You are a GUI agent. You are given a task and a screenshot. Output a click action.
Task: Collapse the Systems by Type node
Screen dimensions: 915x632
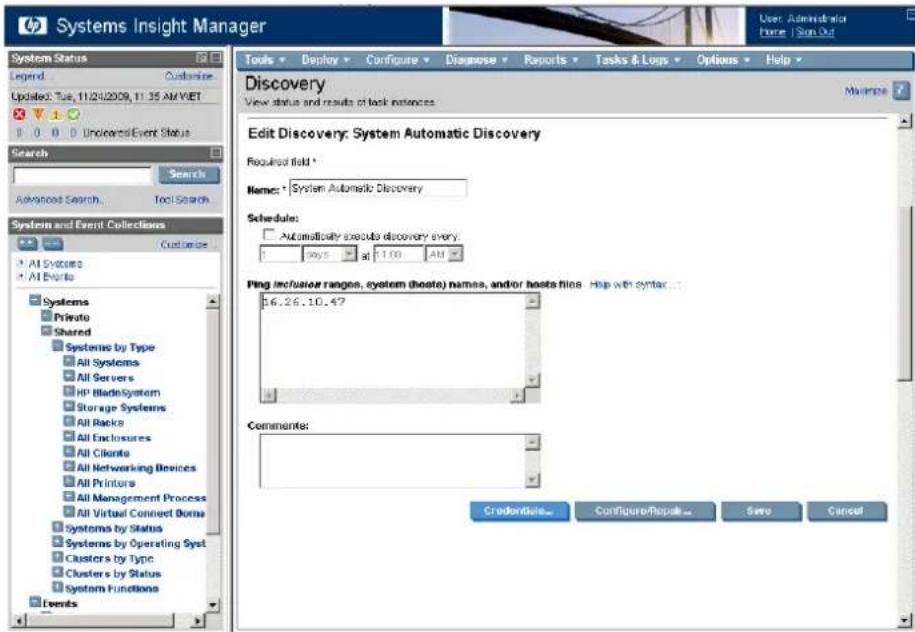click(x=58, y=347)
